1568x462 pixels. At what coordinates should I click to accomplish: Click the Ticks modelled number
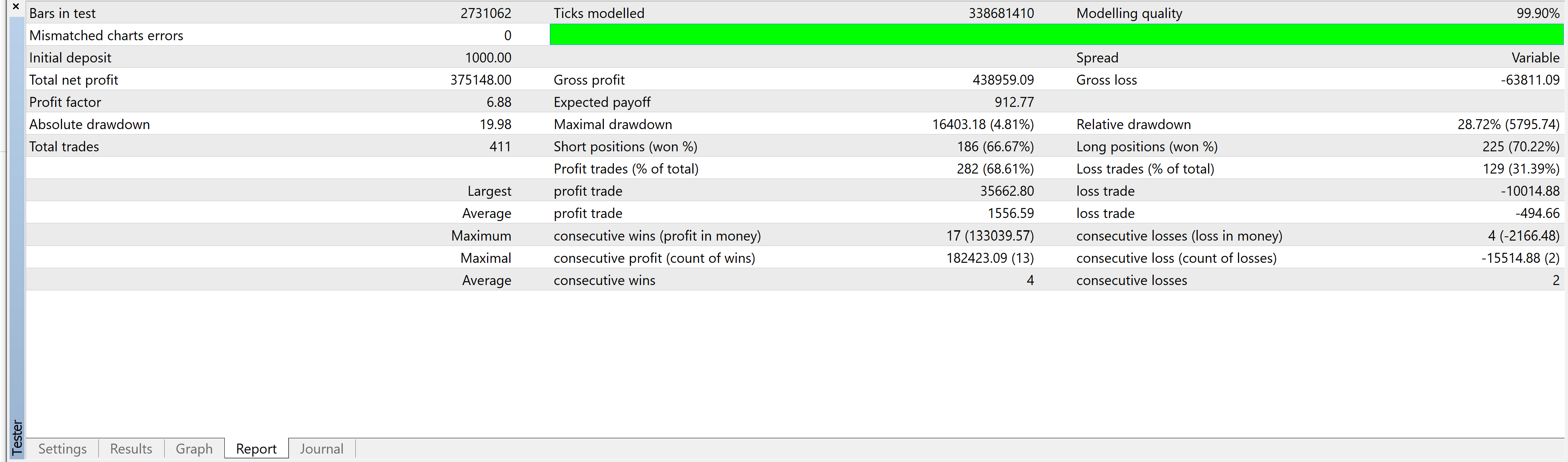1001,13
